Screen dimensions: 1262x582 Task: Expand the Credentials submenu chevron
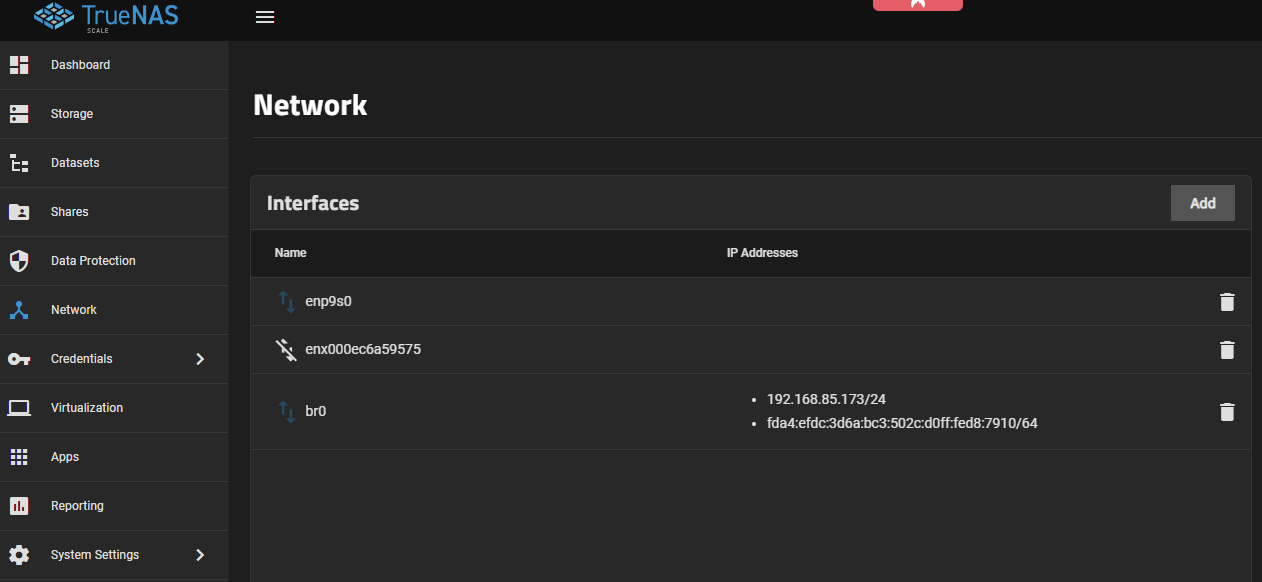200,359
